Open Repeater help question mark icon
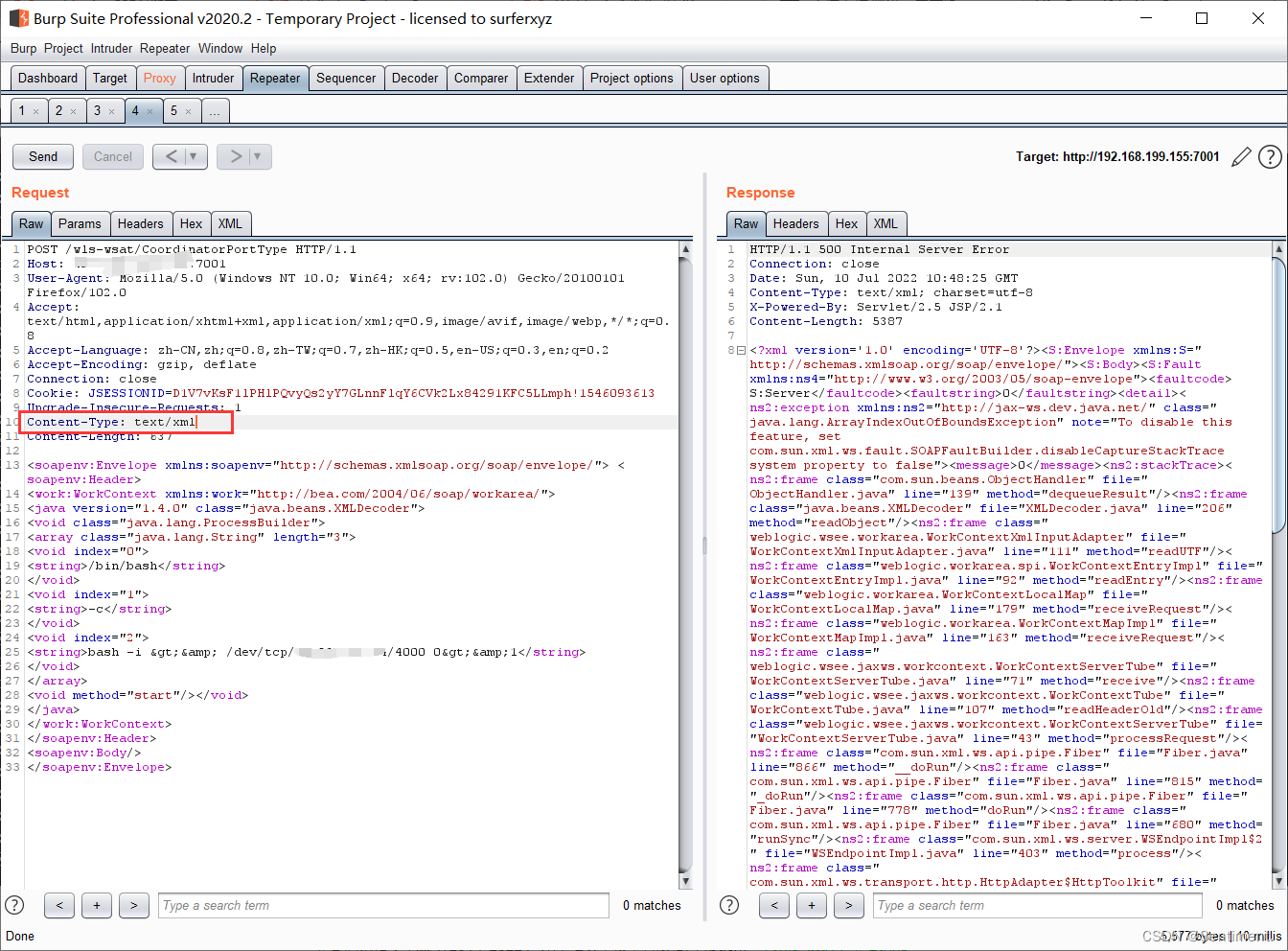 [x=1270, y=156]
